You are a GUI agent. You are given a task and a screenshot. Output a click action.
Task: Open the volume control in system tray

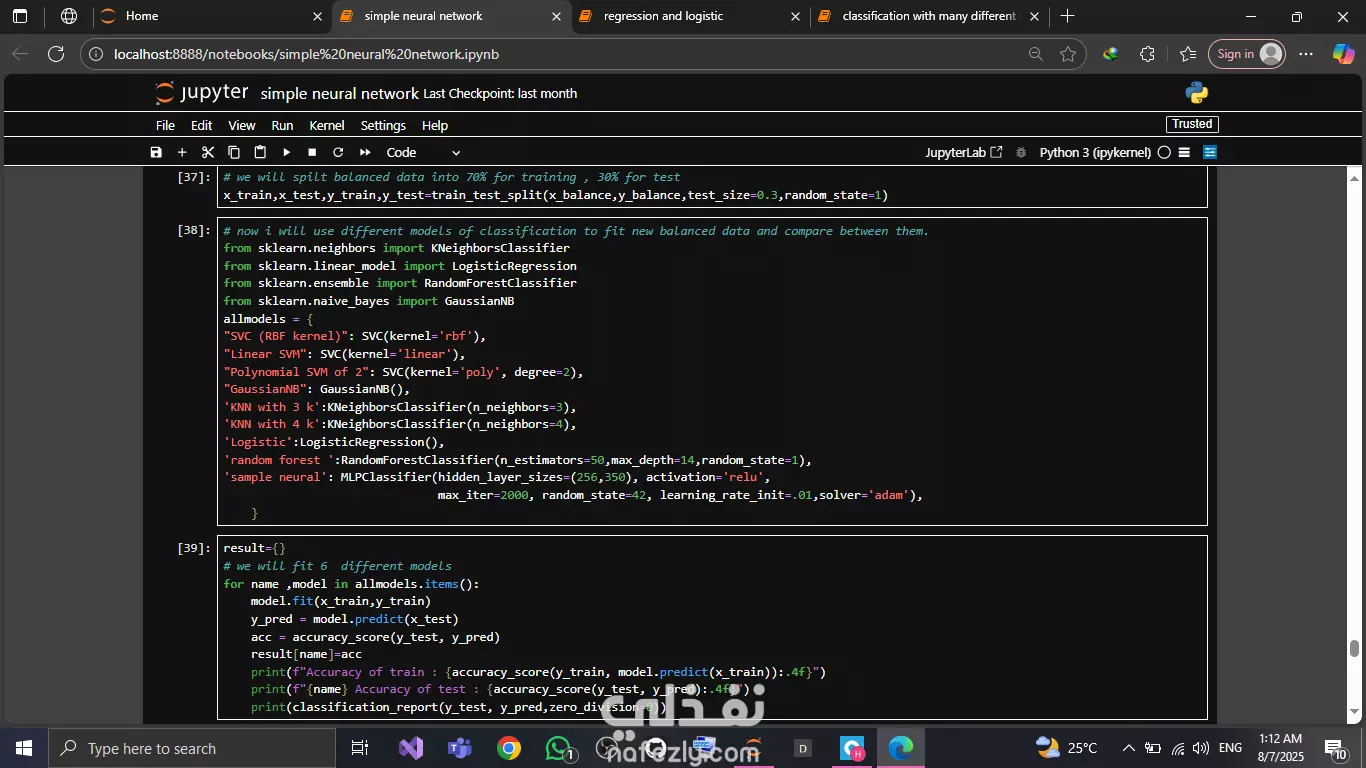1200,748
